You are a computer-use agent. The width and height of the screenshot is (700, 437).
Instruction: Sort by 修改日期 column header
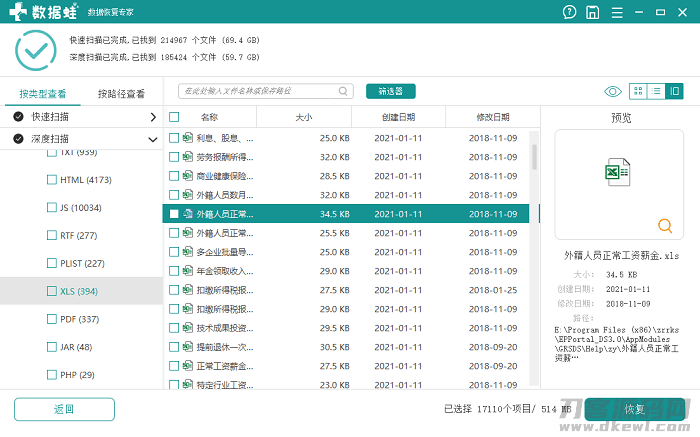click(x=493, y=117)
